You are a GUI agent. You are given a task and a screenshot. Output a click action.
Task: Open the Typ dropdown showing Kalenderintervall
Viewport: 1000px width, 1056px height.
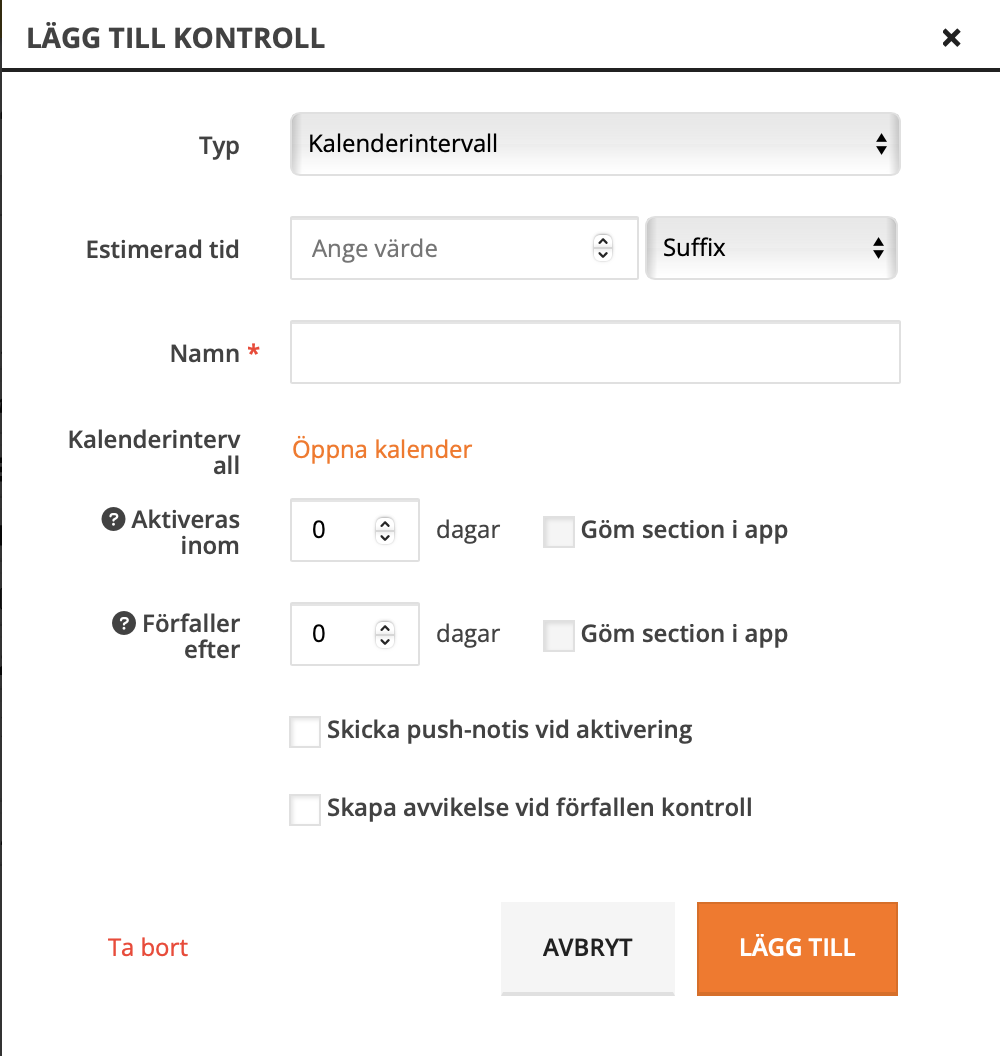pos(595,144)
